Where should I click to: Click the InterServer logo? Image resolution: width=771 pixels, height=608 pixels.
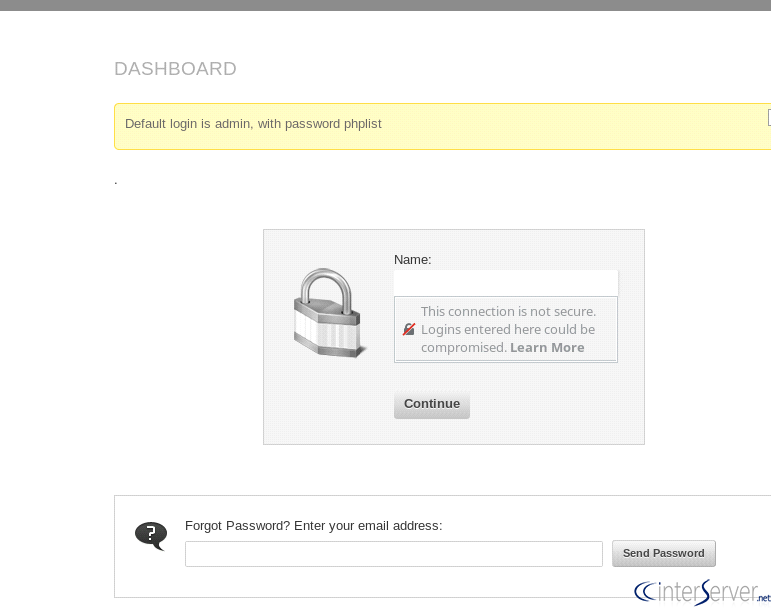702,592
